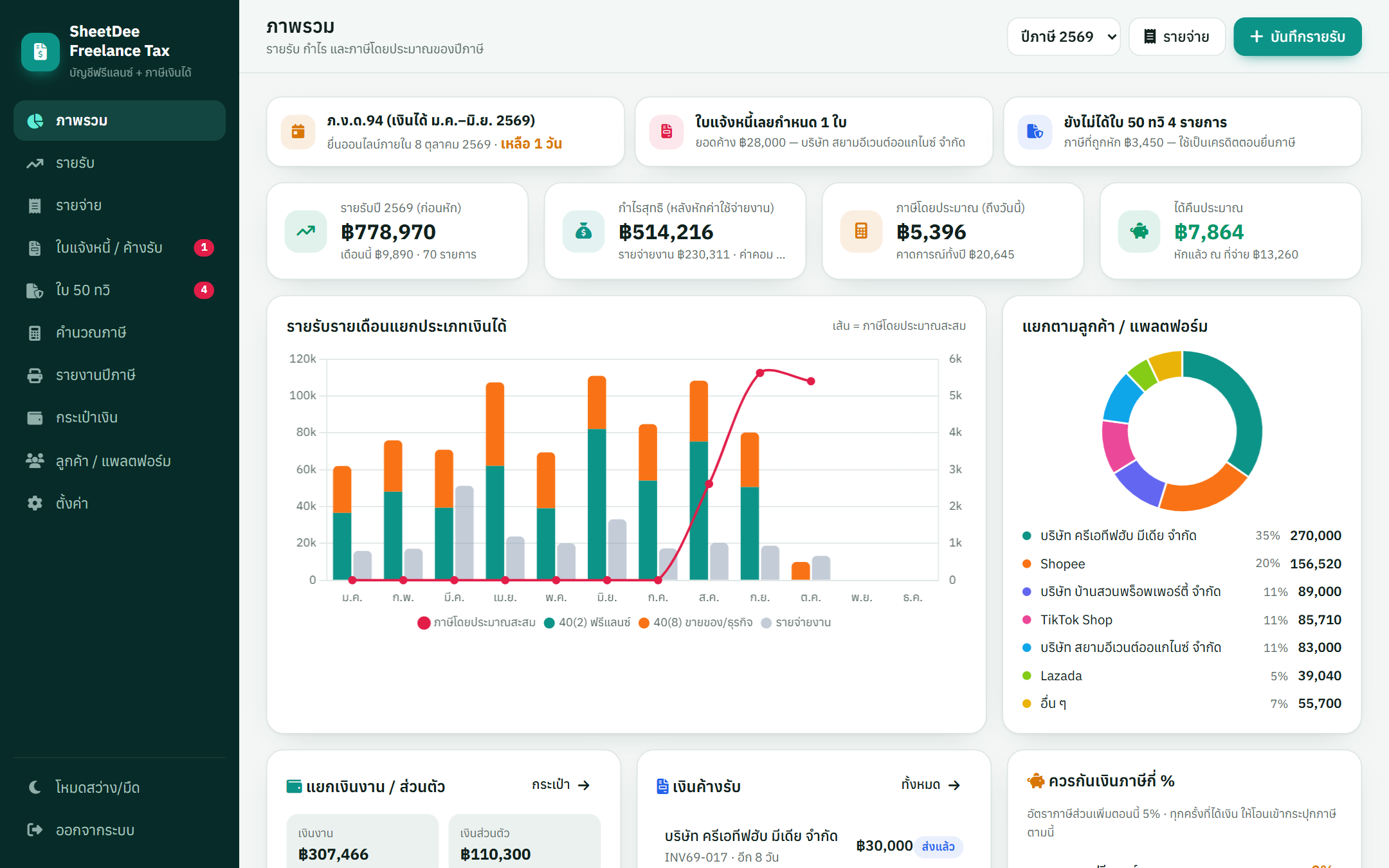
Task: Toggle รายจ่ายงาน legend series
Action: tap(795, 622)
